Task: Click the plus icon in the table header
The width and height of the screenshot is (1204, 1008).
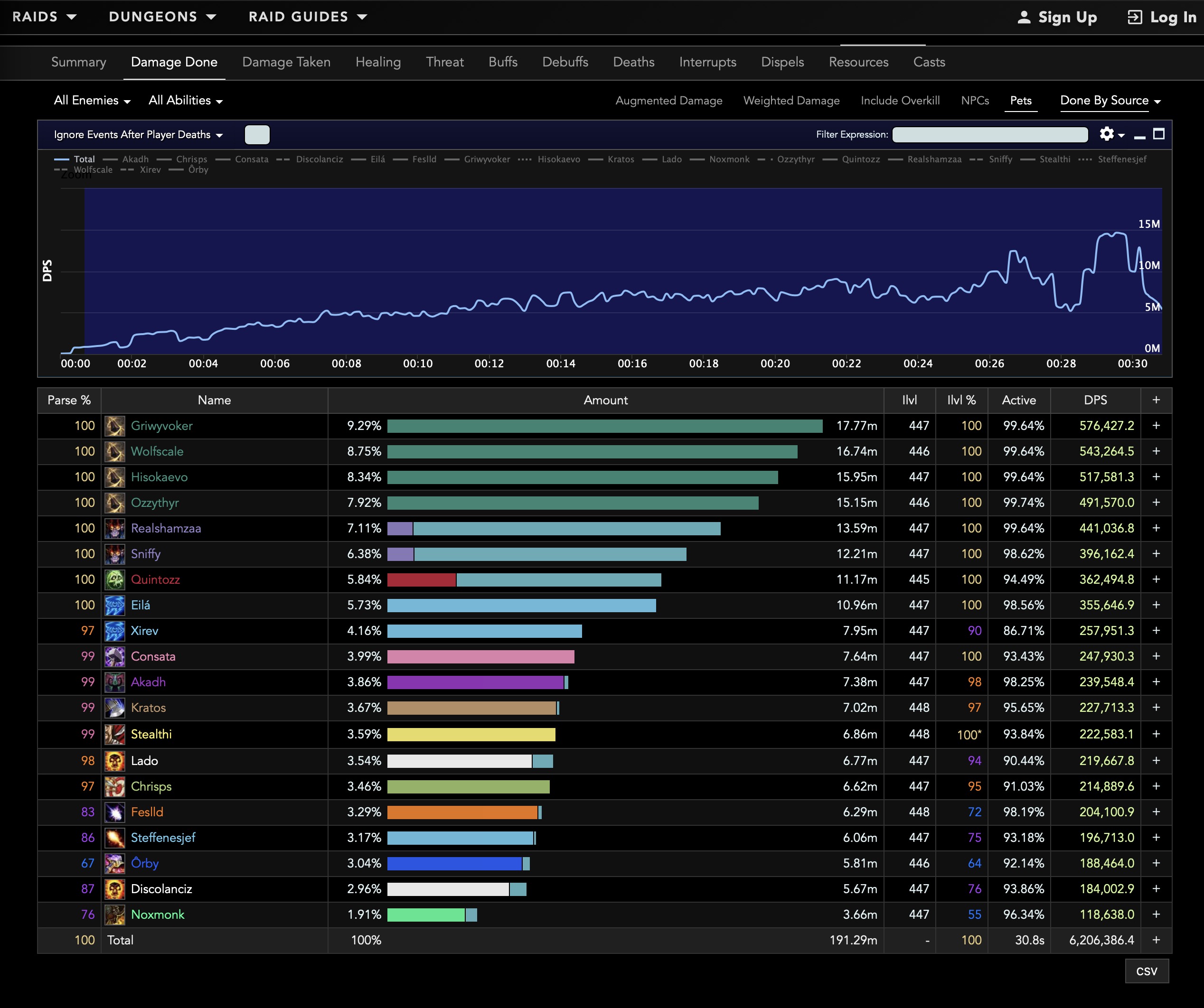Action: point(1156,400)
